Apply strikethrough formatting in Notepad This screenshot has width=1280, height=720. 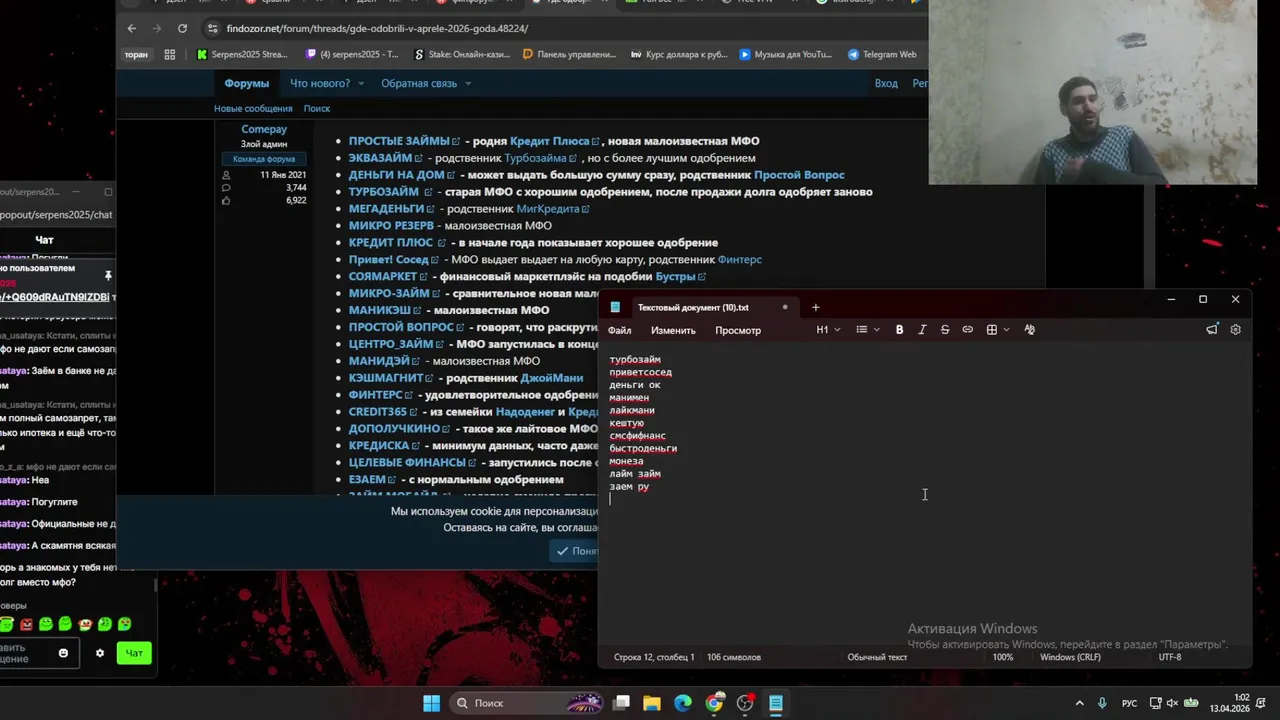click(x=945, y=330)
